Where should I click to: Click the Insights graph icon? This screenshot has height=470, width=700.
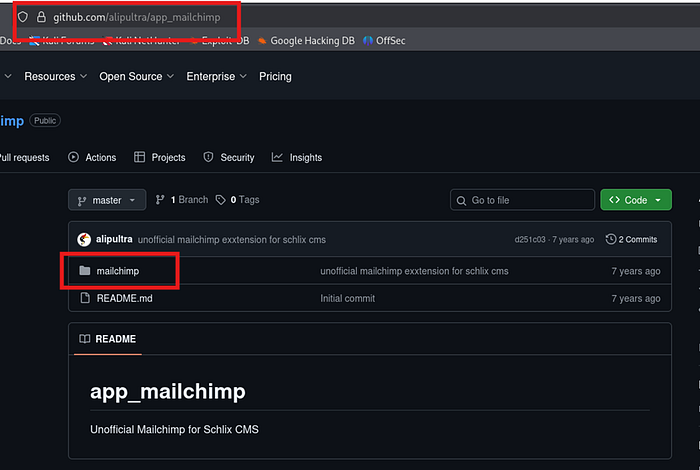click(277, 157)
